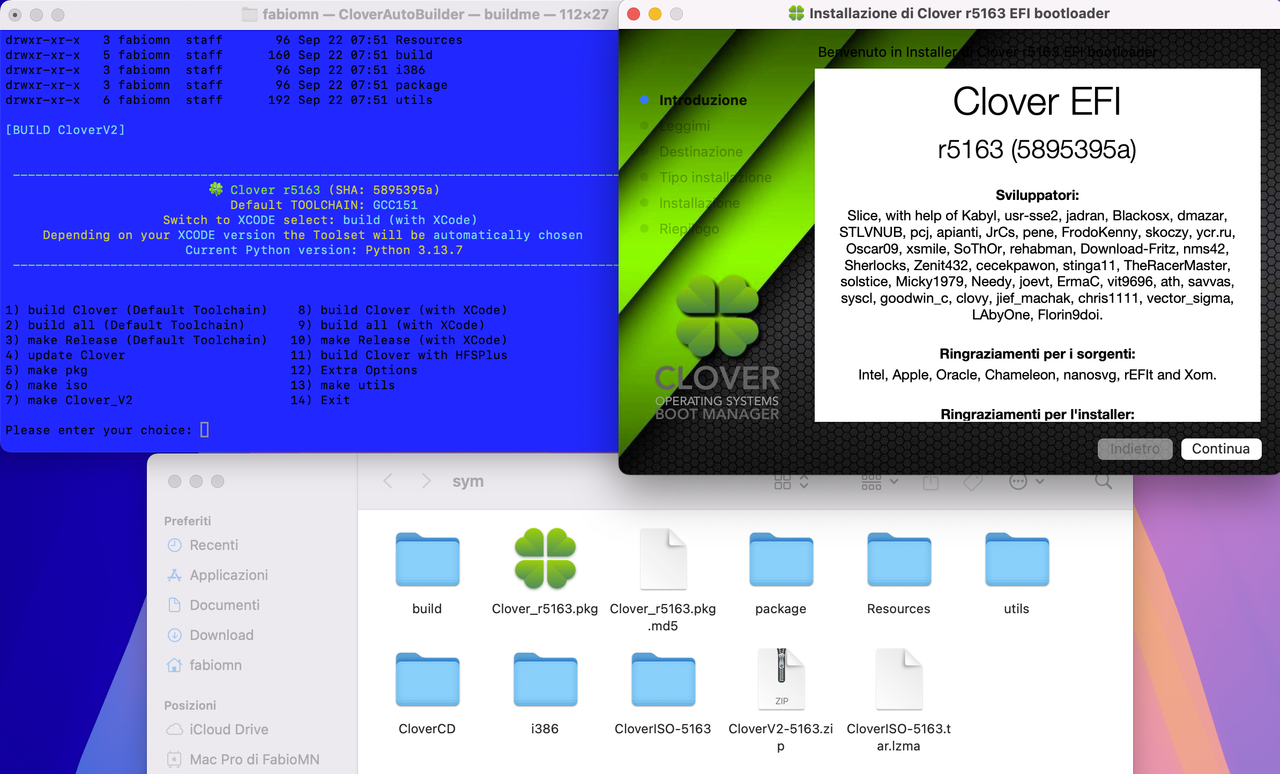Click the clover icon in installer title
This screenshot has height=774, width=1280.
tap(796, 14)
